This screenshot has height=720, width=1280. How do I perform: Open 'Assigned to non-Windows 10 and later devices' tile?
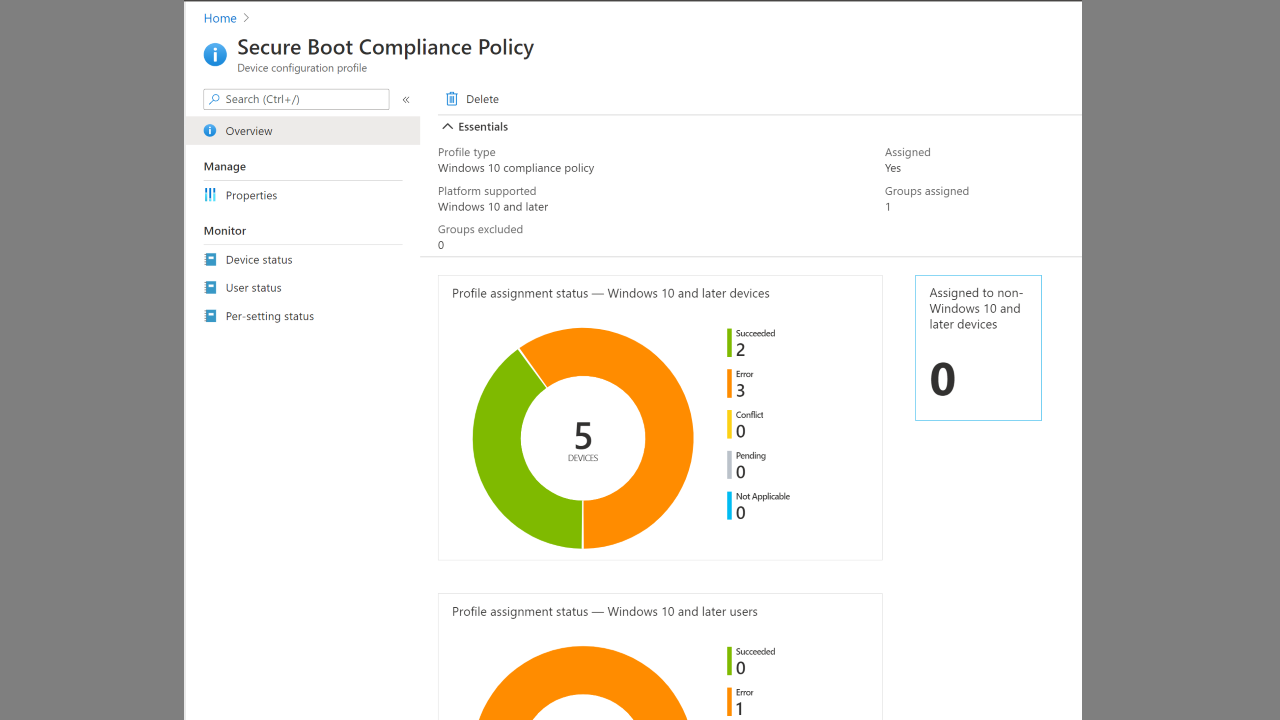(978, 348)
